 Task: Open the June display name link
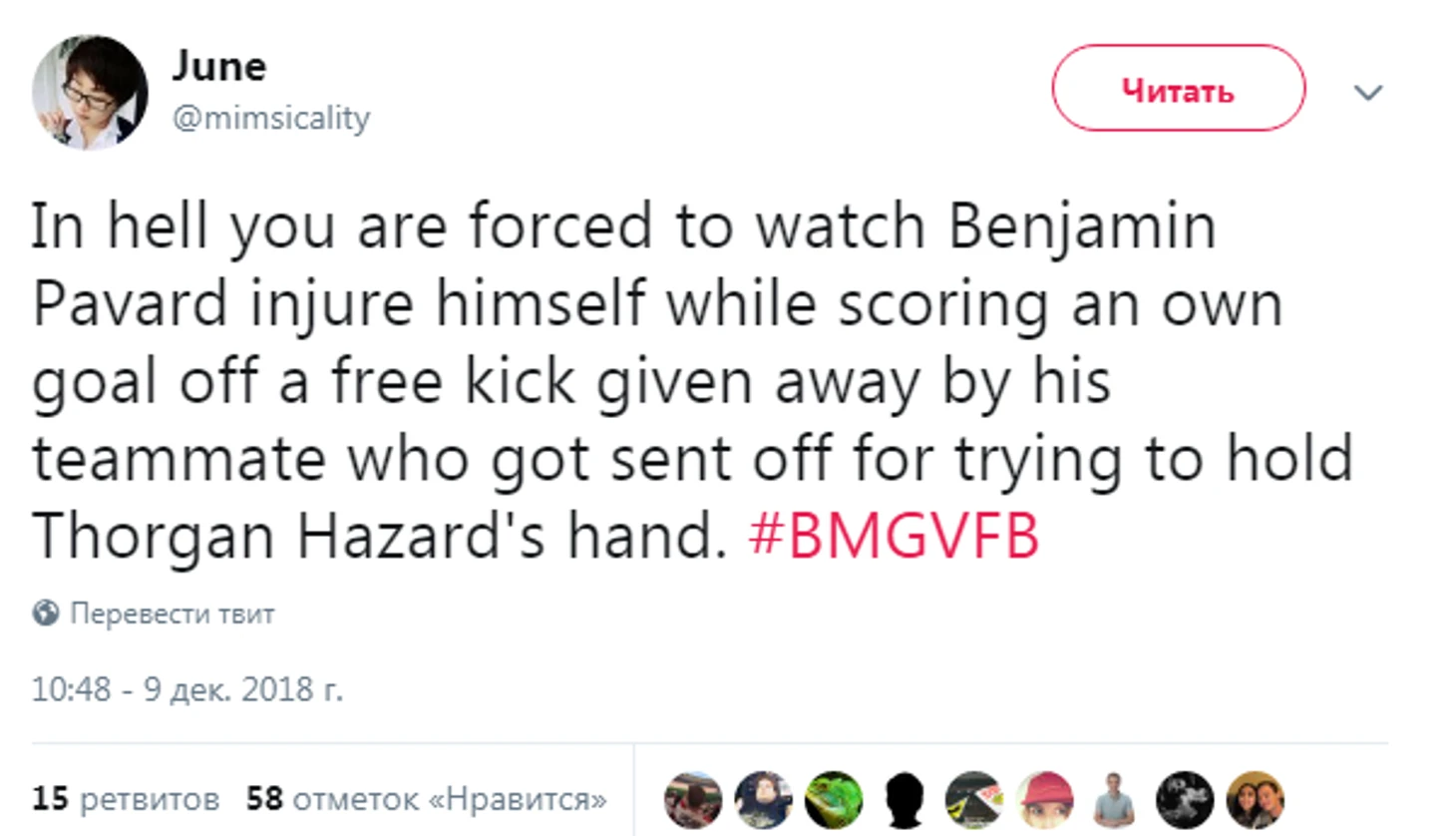tap(219, 67)
